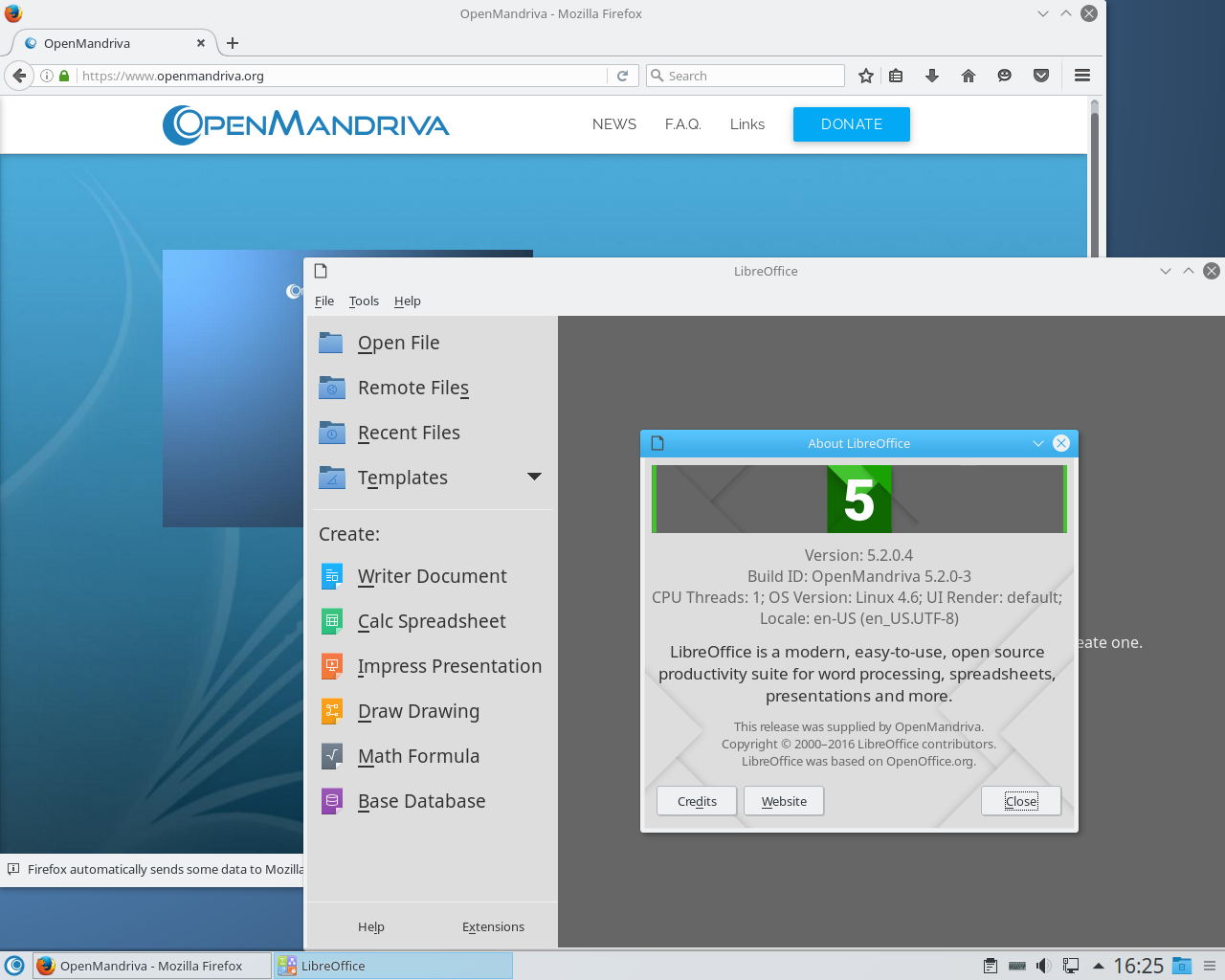The image size is (1225, 980).
Task: Save page with the Pocket icon
Action: (x=1041, y=76)
